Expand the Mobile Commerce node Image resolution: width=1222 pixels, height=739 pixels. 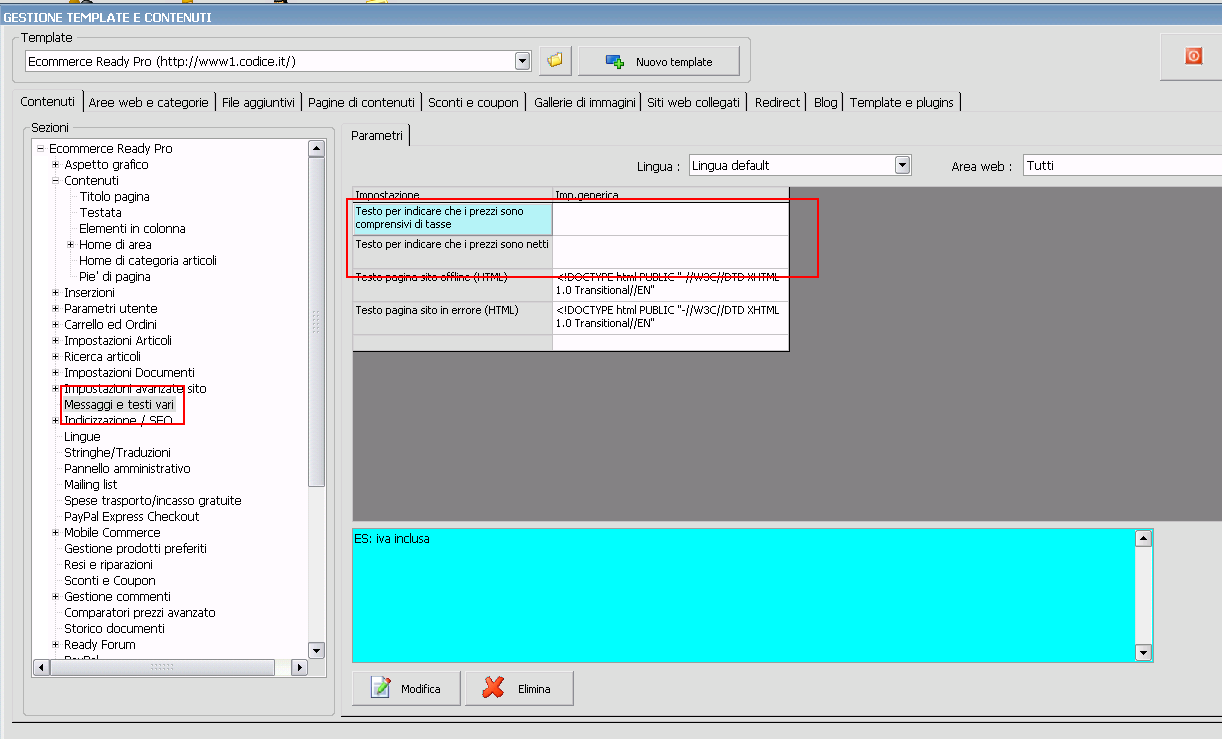pos(56,532)
